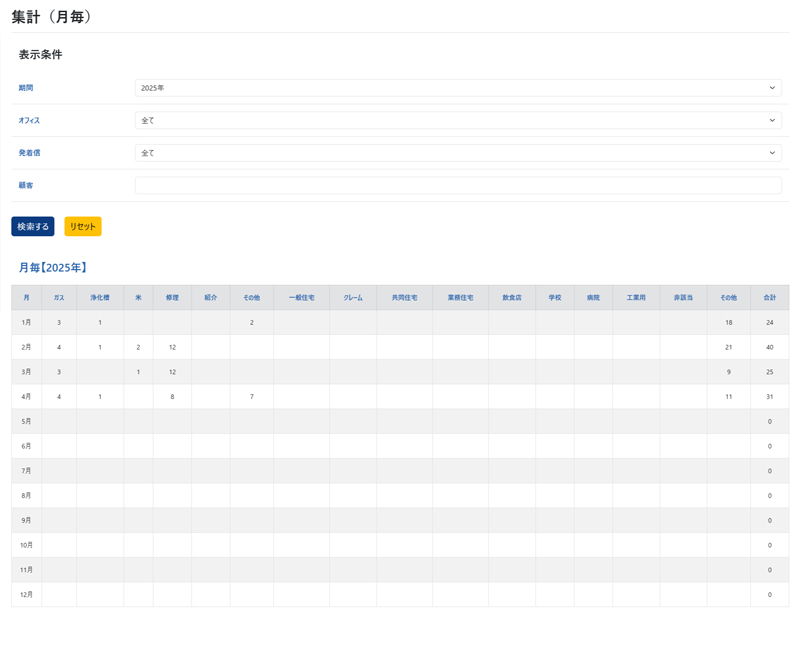Click the 紹介 column header
Viewport: 800px width, 665px height.
click(x=211, y=298)
